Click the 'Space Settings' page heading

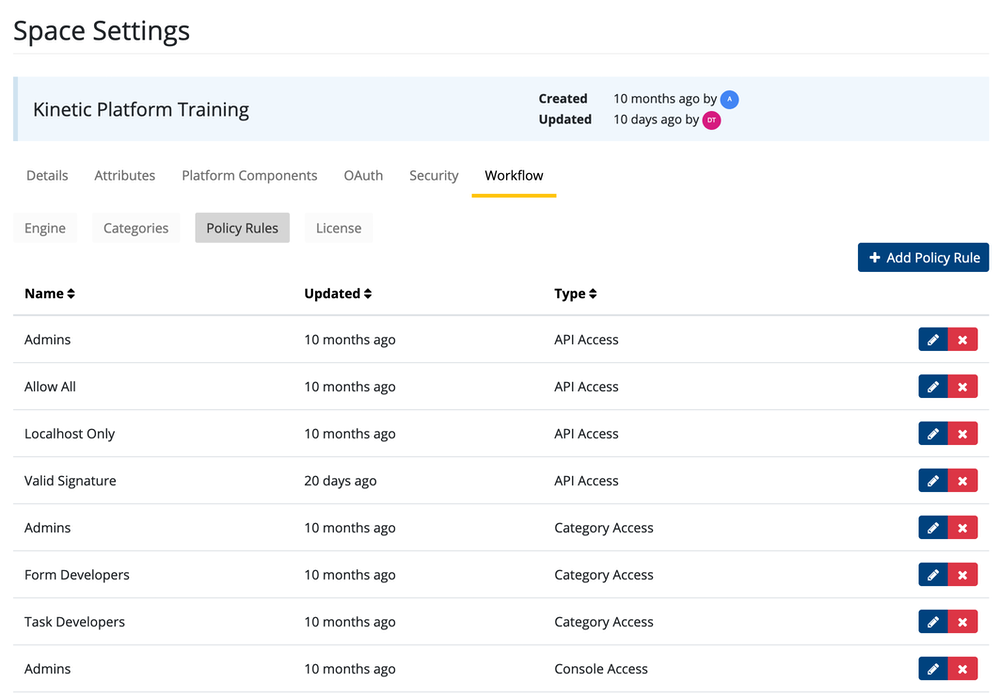click(101, 31)
